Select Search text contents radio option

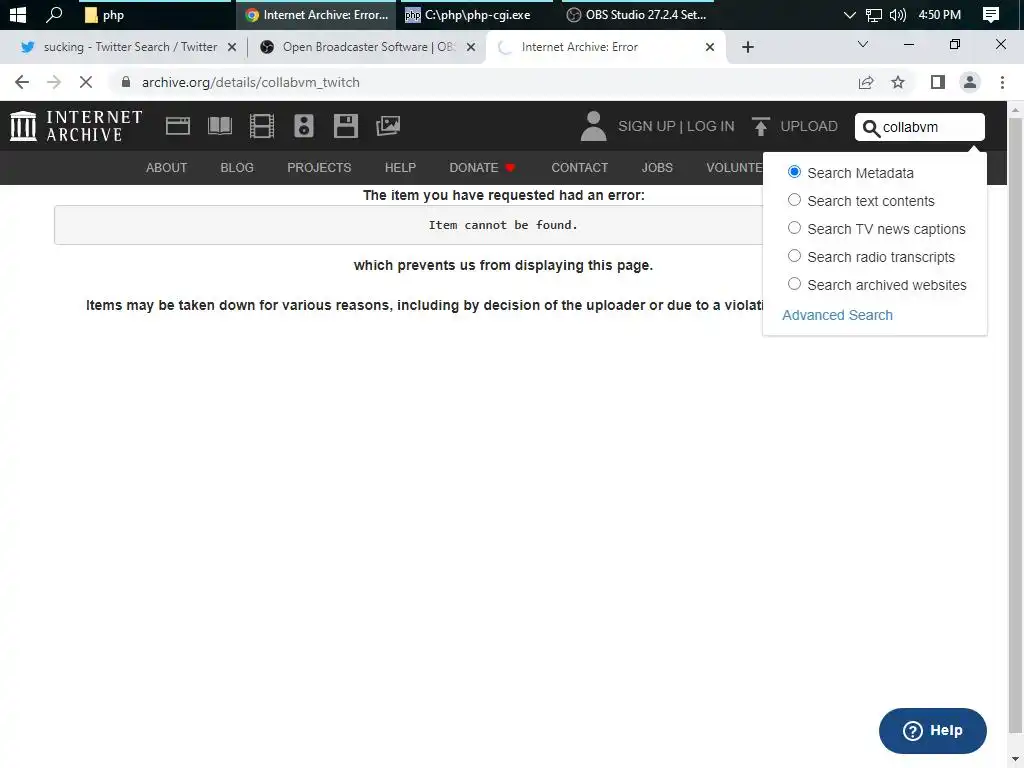click(x=794, y=200)
